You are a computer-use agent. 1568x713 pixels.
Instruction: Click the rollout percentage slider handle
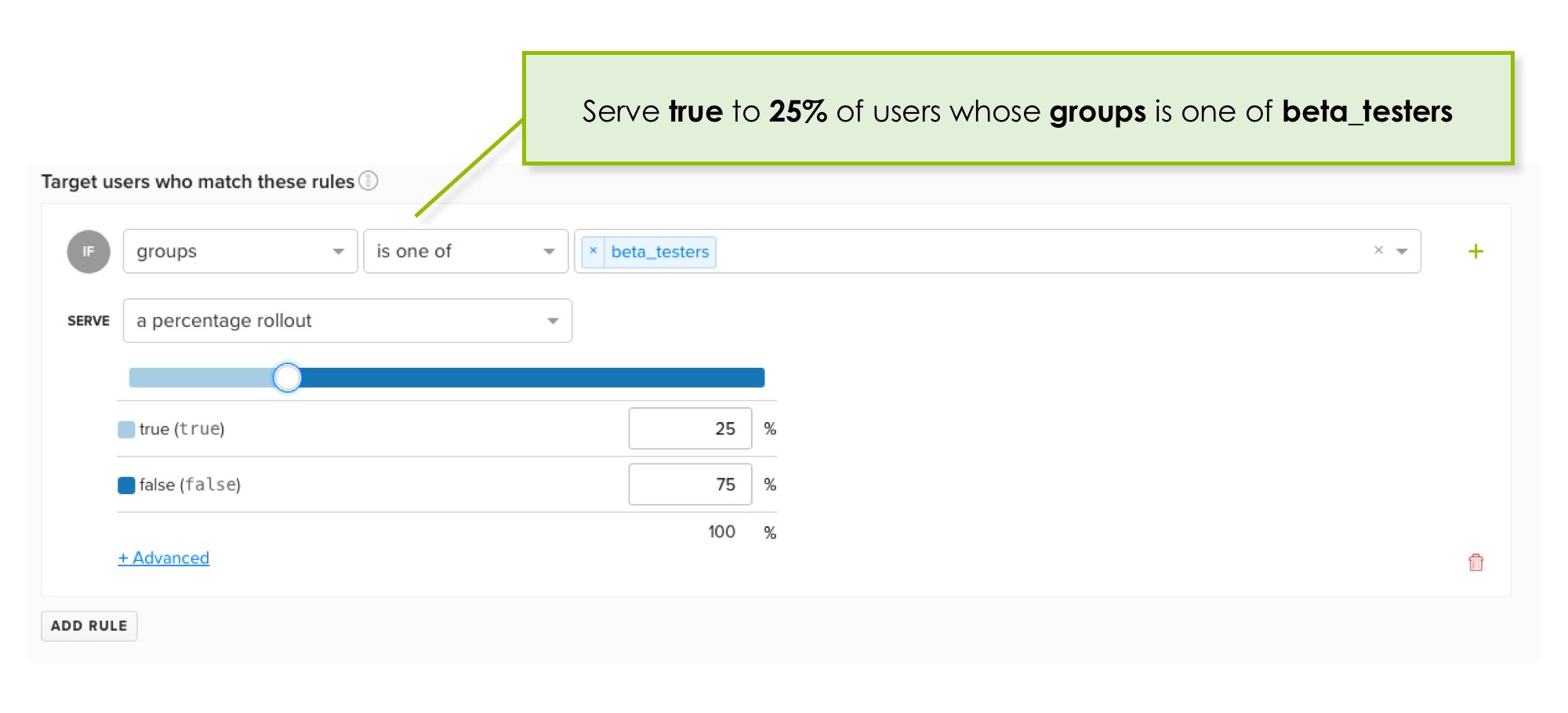288,377
